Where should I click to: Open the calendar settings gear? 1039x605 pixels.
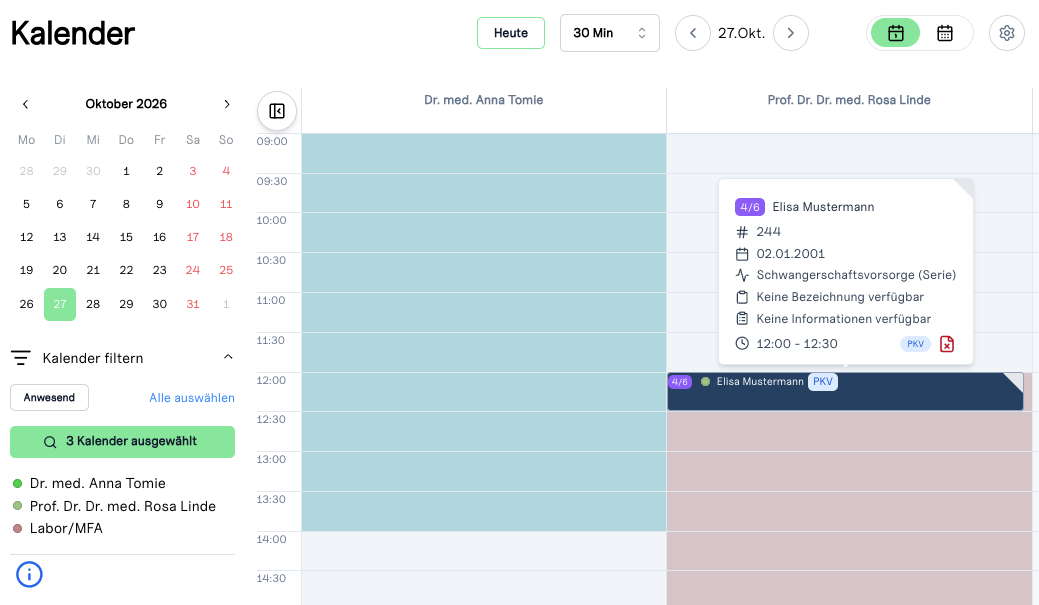coord(1007,33)
